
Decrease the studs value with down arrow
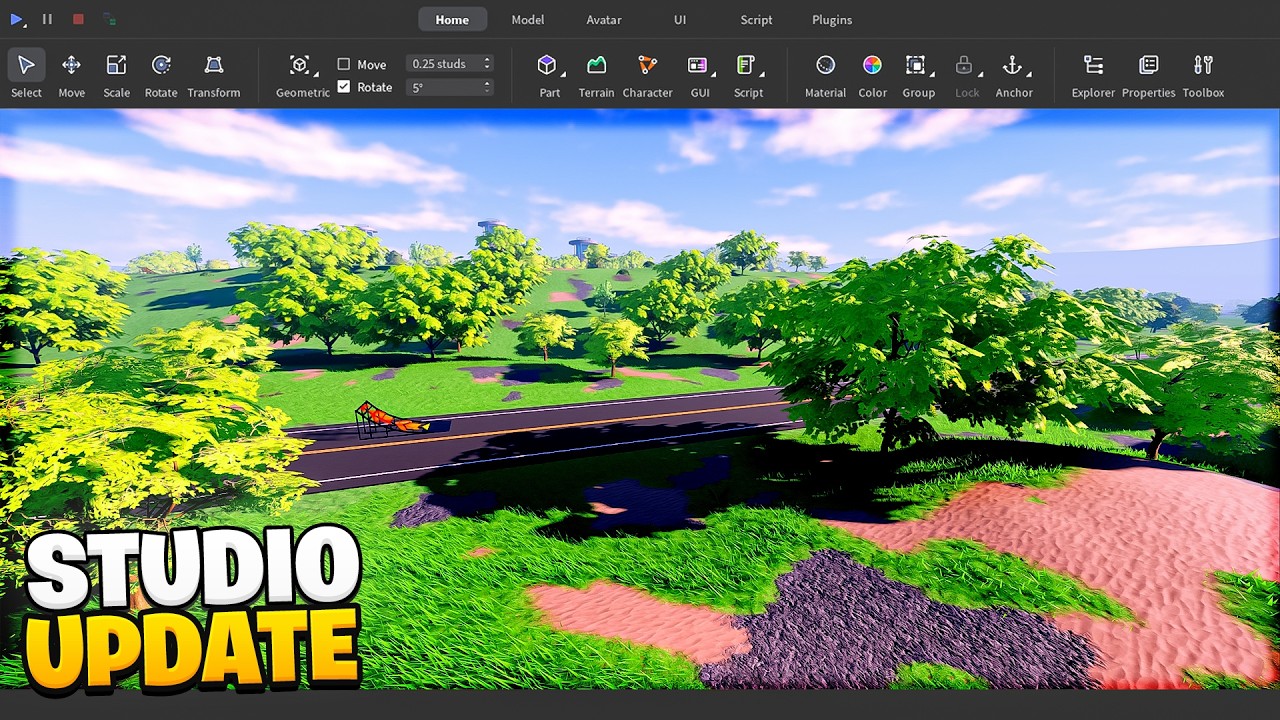click(x=487, y=68)
